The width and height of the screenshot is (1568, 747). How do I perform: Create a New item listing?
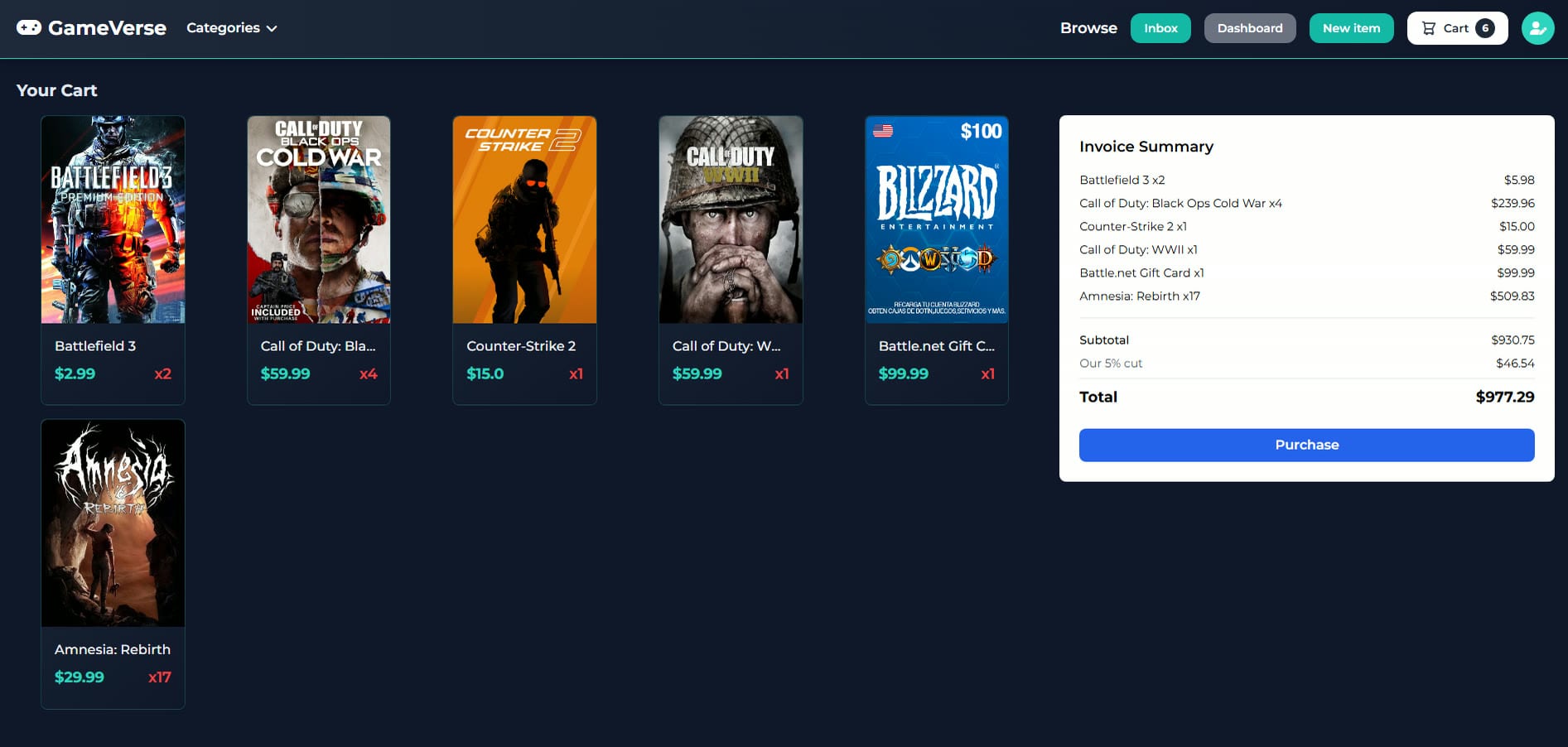pos(1351,28)
